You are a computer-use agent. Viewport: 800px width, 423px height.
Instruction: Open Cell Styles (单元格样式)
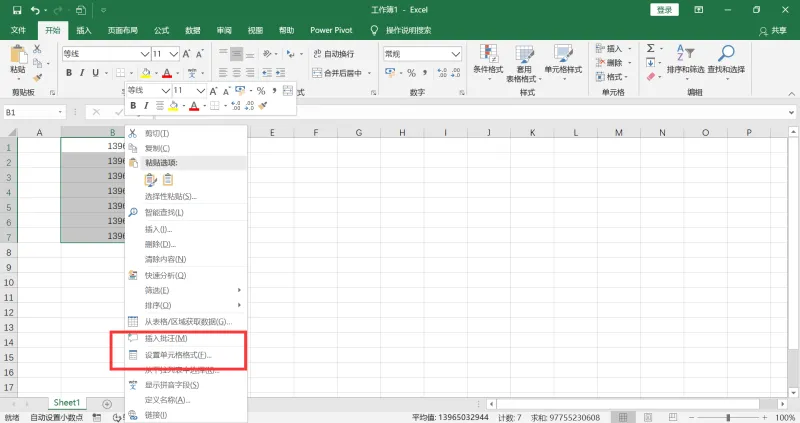coord(563,62)
